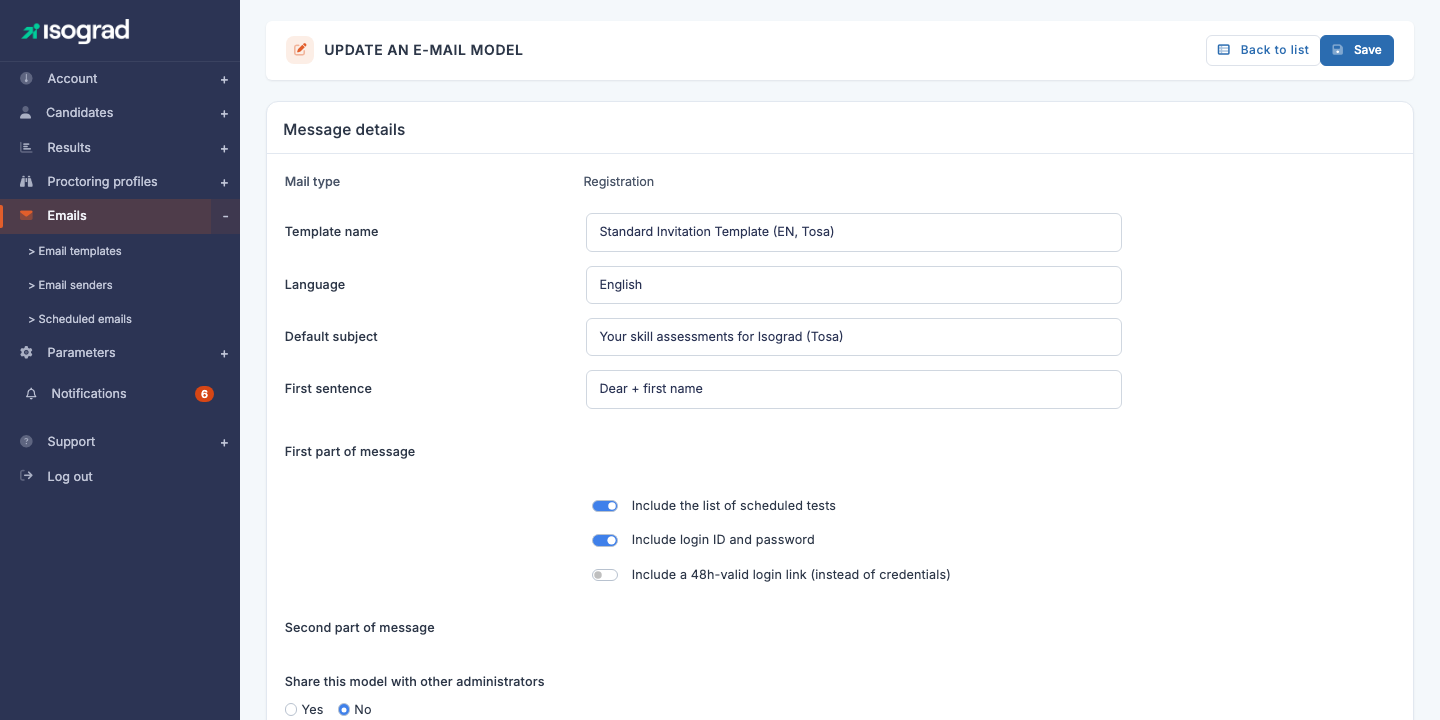Open the Support menu label
The width and height of the screenshot is (1440, 720).
click(71, 441)
